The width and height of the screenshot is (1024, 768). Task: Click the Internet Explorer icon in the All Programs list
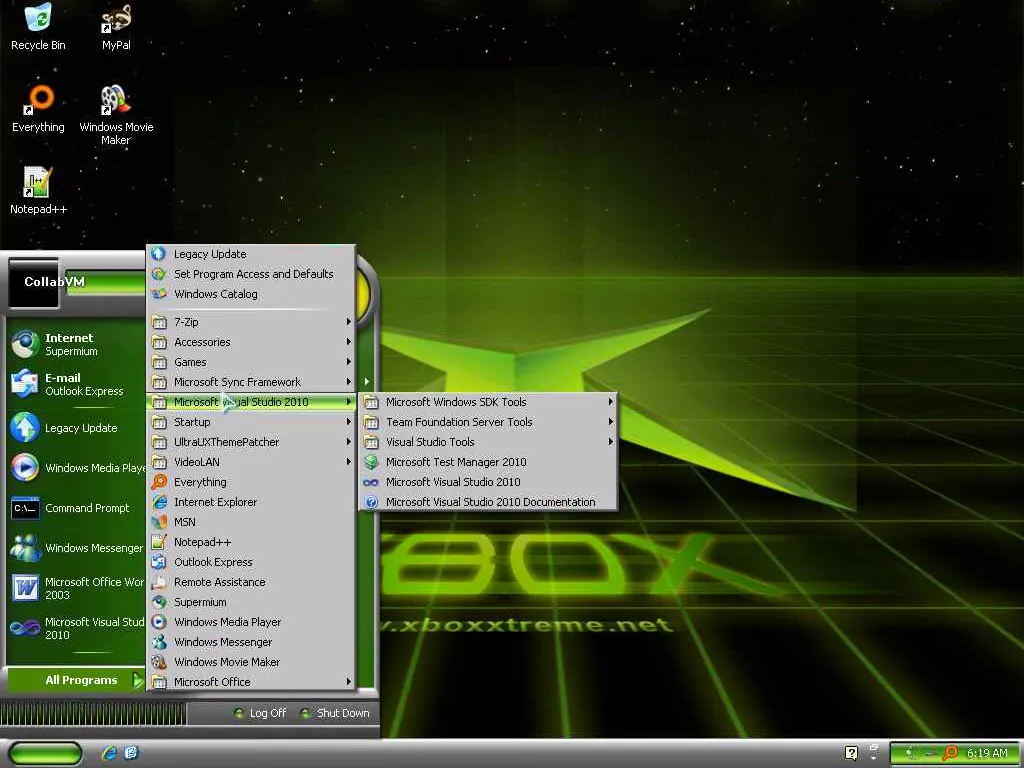click(159, 502)
